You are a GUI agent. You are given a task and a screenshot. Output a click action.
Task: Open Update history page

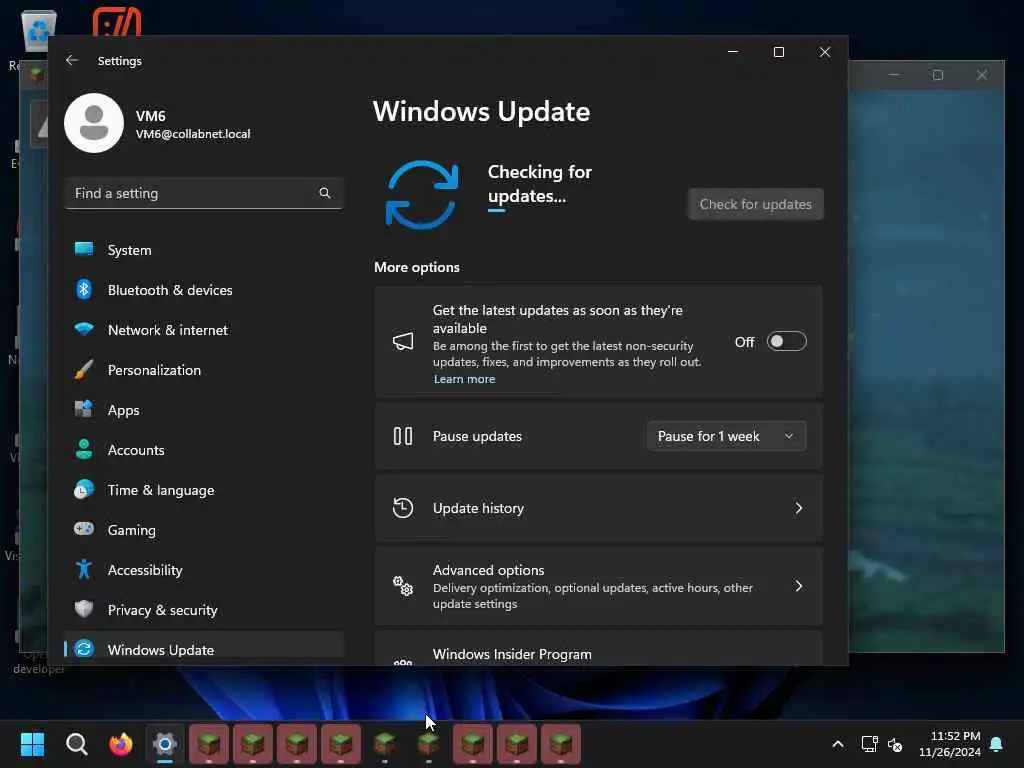(x=598, y=507)
